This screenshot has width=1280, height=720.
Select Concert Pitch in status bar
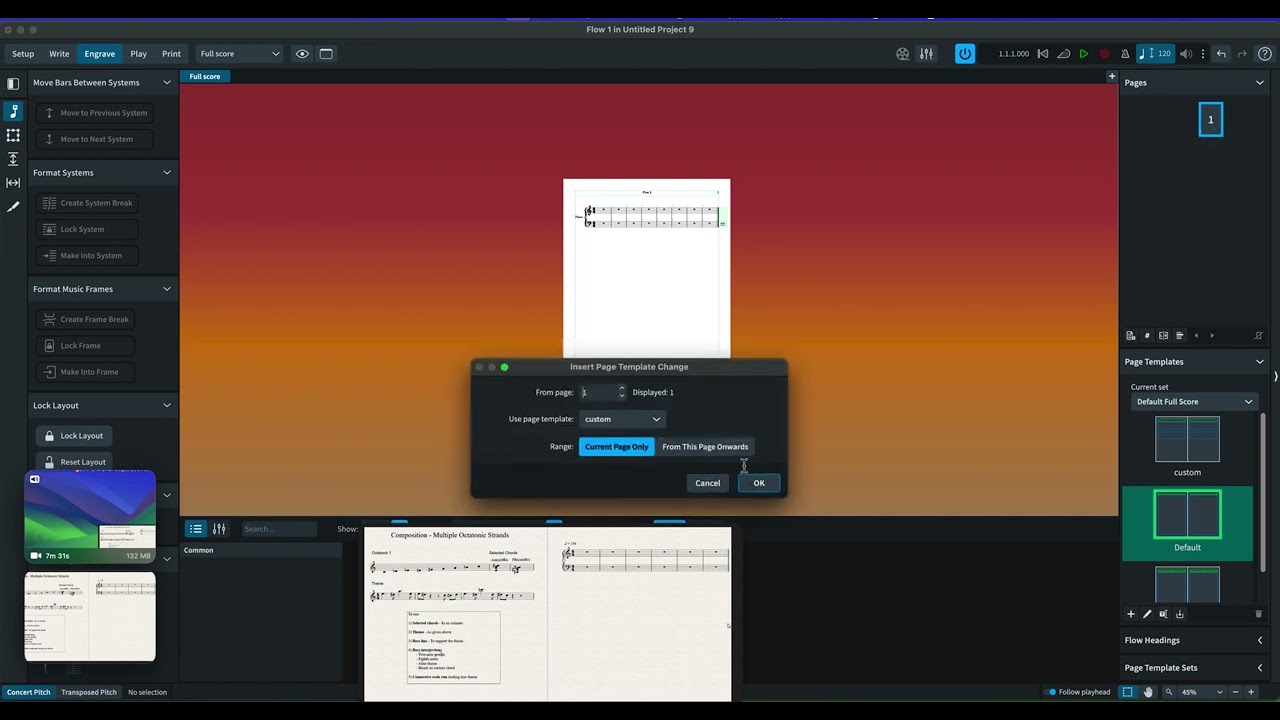click(x=29, y=692)
